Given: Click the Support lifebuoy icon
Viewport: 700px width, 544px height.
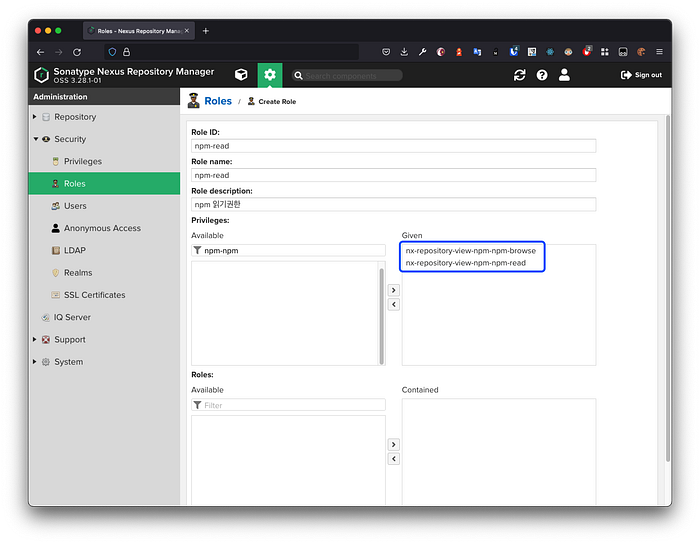Looking at the screenshot, I should coord(46,340).
